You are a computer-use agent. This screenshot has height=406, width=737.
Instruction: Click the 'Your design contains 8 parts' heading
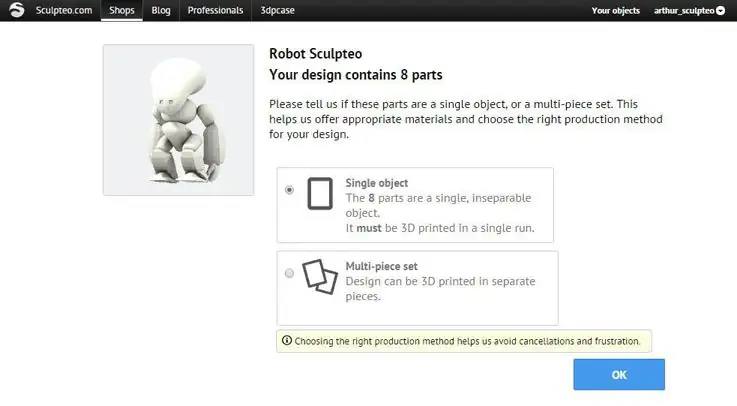click(355, 75)
